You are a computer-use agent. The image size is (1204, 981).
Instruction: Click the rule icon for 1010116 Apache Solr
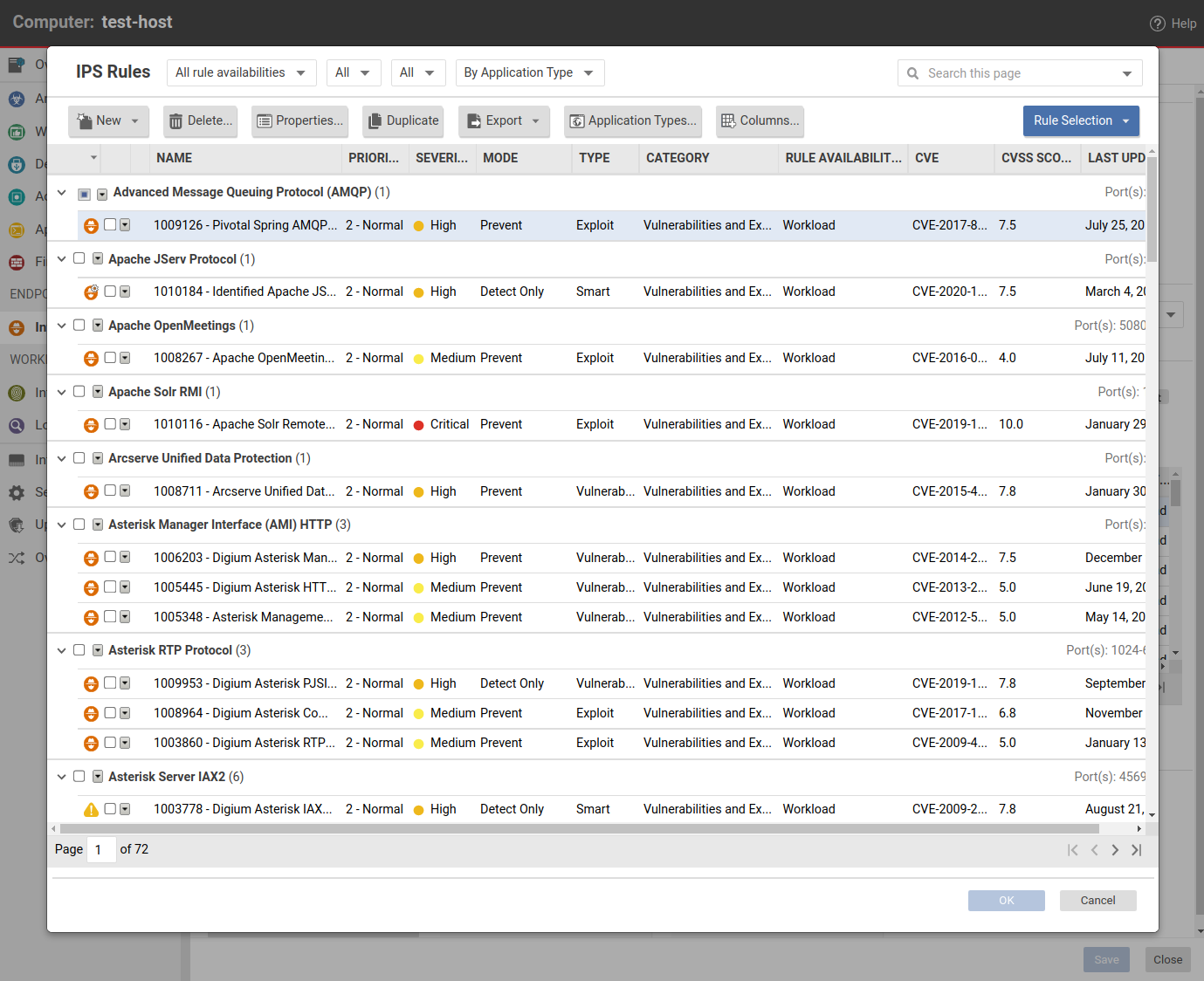91,425
